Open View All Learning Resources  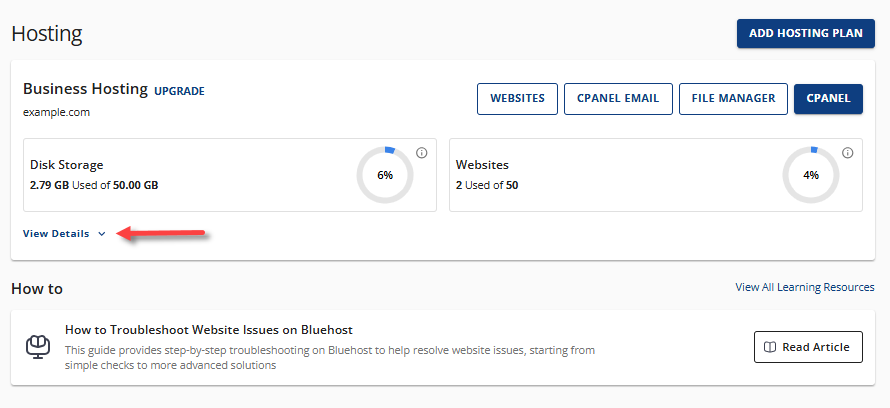coord(805,287)
